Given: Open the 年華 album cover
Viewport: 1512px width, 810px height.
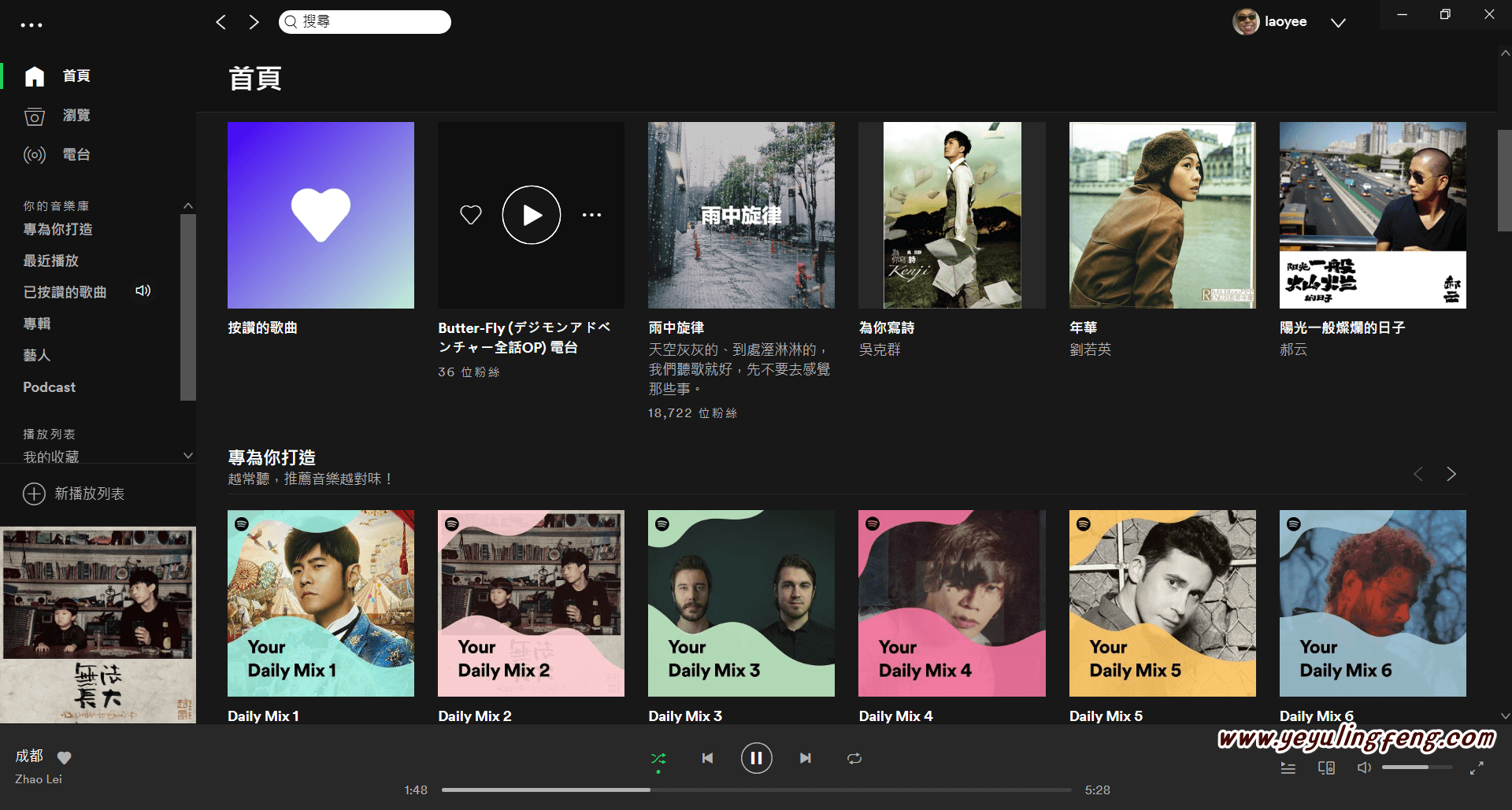Looking at the screenshot, I should click(1162, 215).
